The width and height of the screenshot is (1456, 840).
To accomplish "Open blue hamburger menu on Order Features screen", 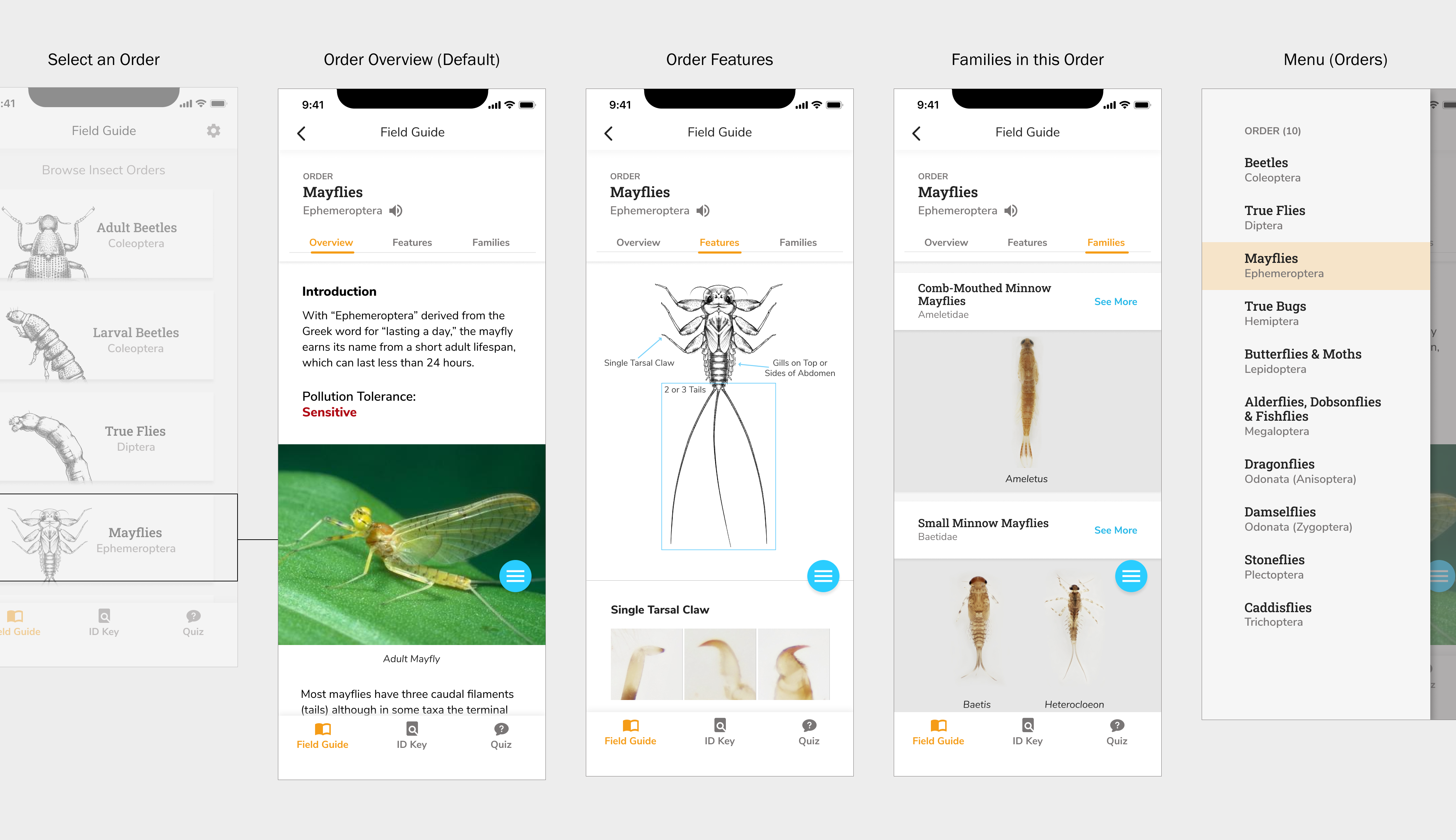I will 823,575.
